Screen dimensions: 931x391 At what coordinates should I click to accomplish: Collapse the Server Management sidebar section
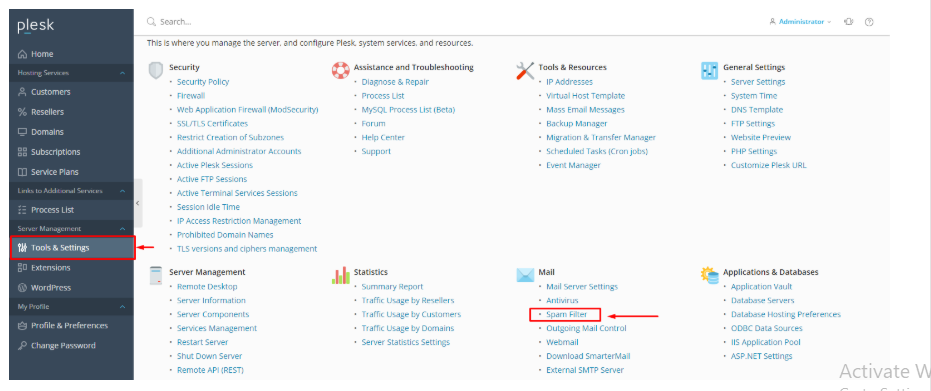point(122,228)
